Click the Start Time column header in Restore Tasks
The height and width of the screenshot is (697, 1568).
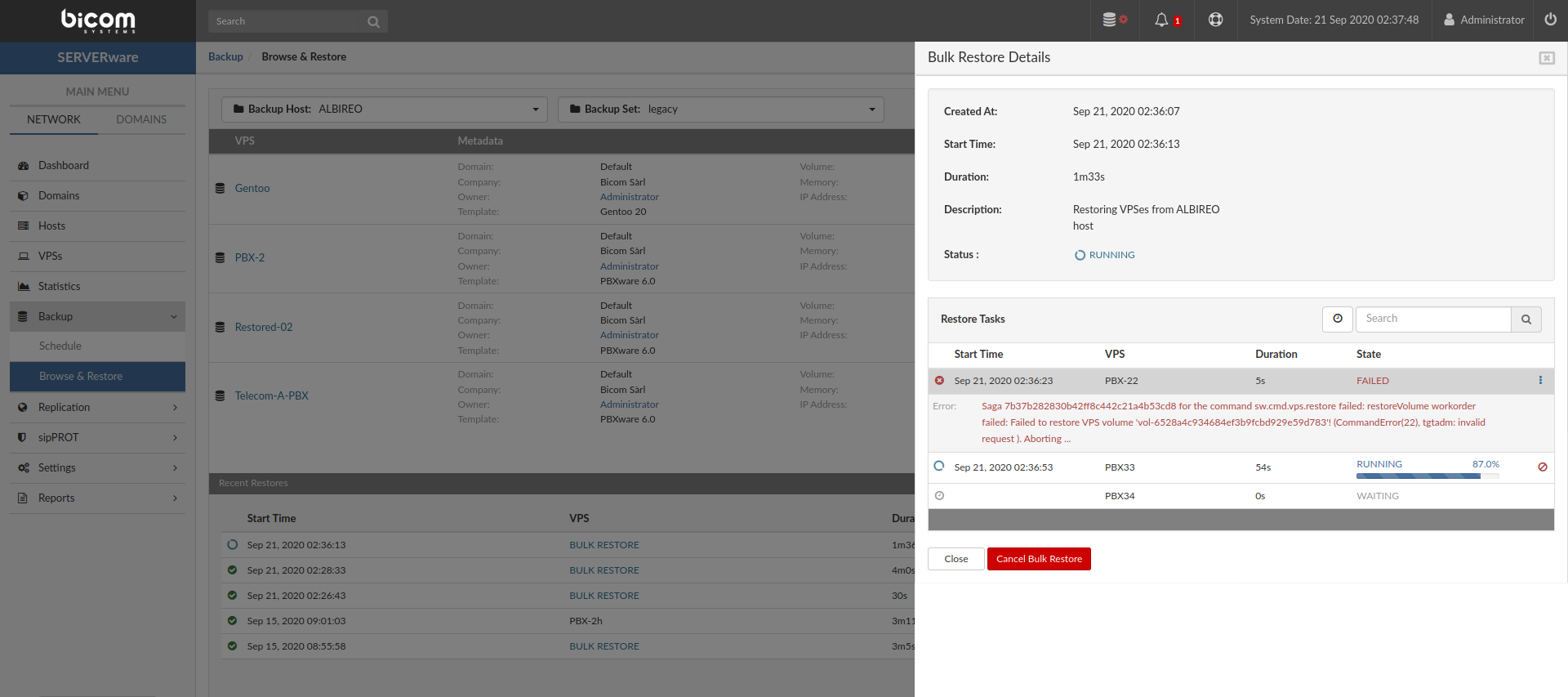tap(978, 355)
